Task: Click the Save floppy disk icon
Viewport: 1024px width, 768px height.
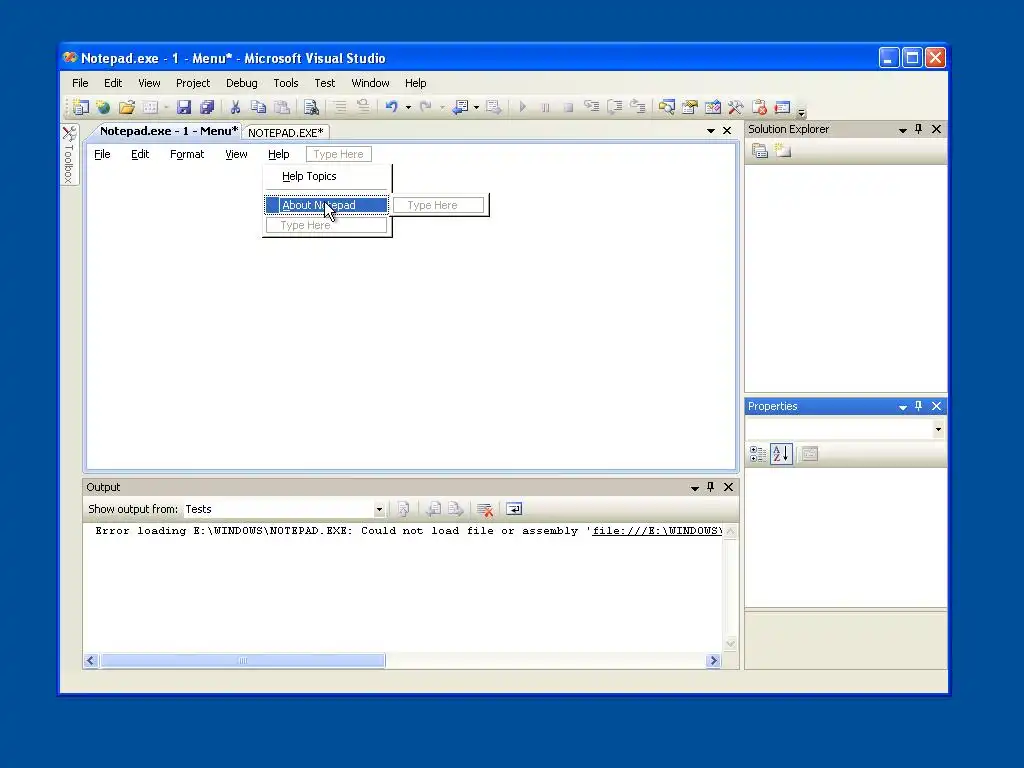Action: coord(184,107)
